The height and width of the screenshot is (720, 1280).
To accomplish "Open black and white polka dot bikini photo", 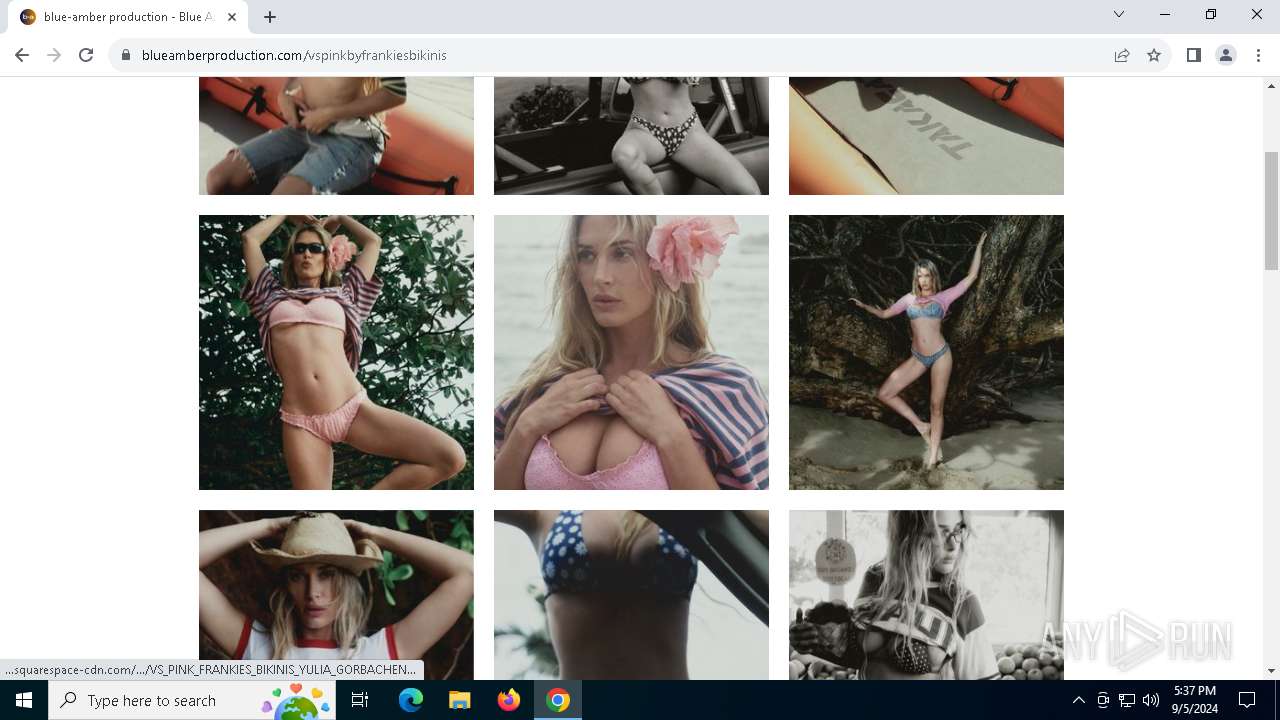I will point(631,136).
